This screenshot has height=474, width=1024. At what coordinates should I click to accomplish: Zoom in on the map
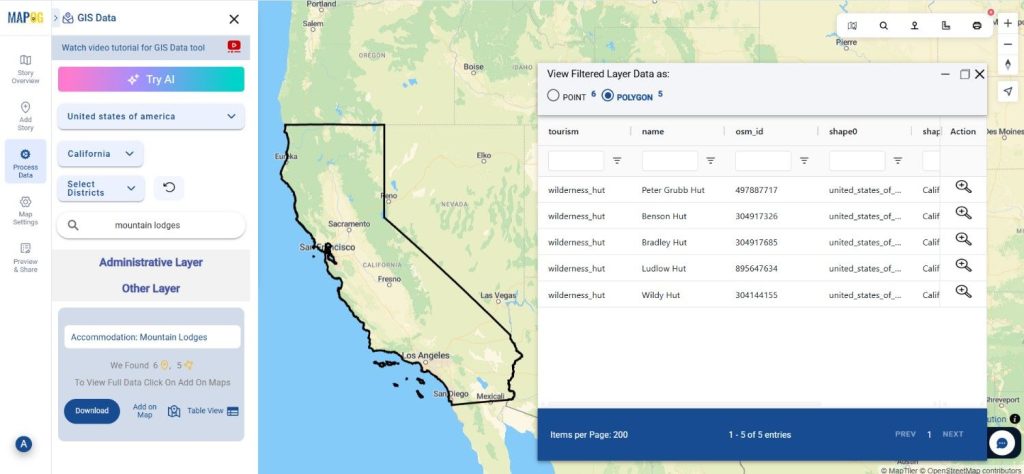tap(1007, 23)
